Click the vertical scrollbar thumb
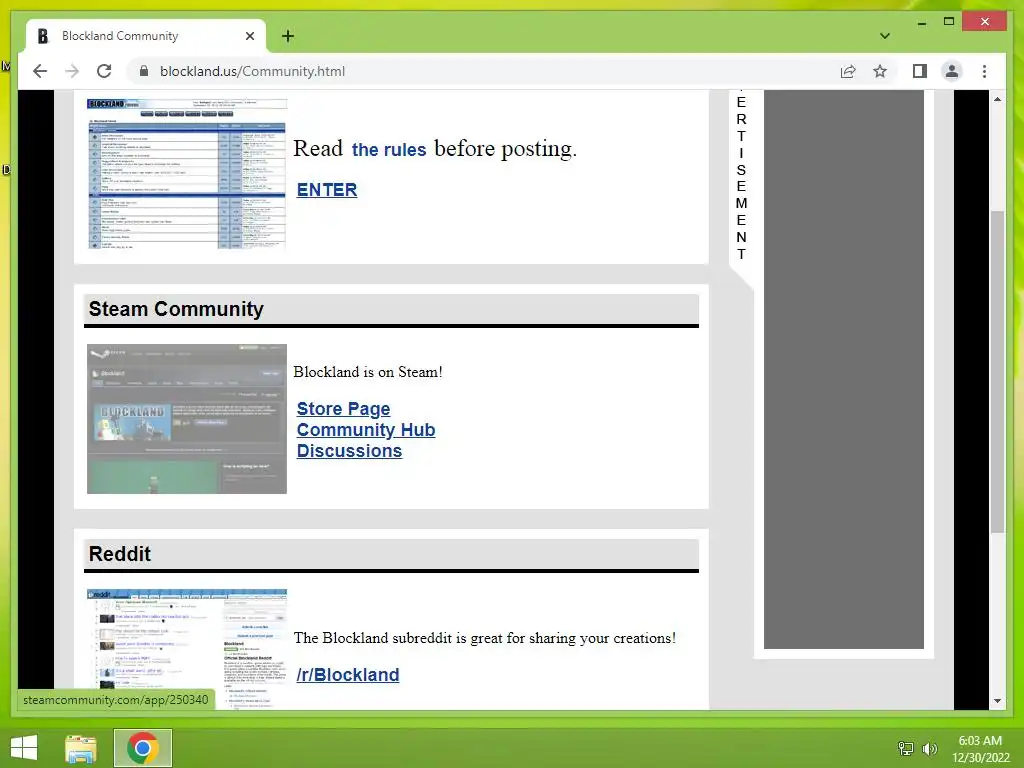This screenshot has height=768, width=1024. pos(997,372)
